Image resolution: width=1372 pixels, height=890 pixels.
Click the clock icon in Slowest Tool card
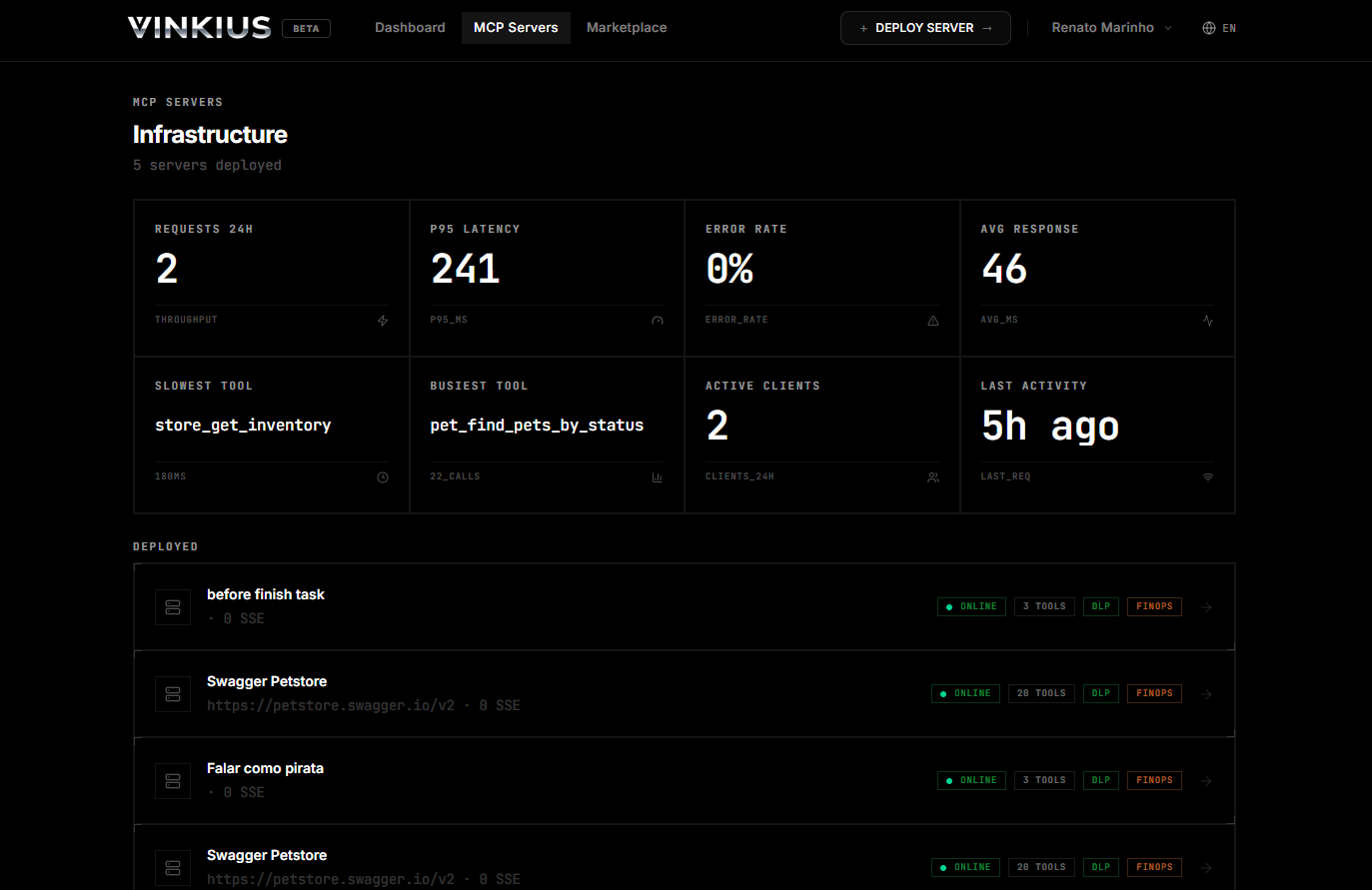click(383, 477)
